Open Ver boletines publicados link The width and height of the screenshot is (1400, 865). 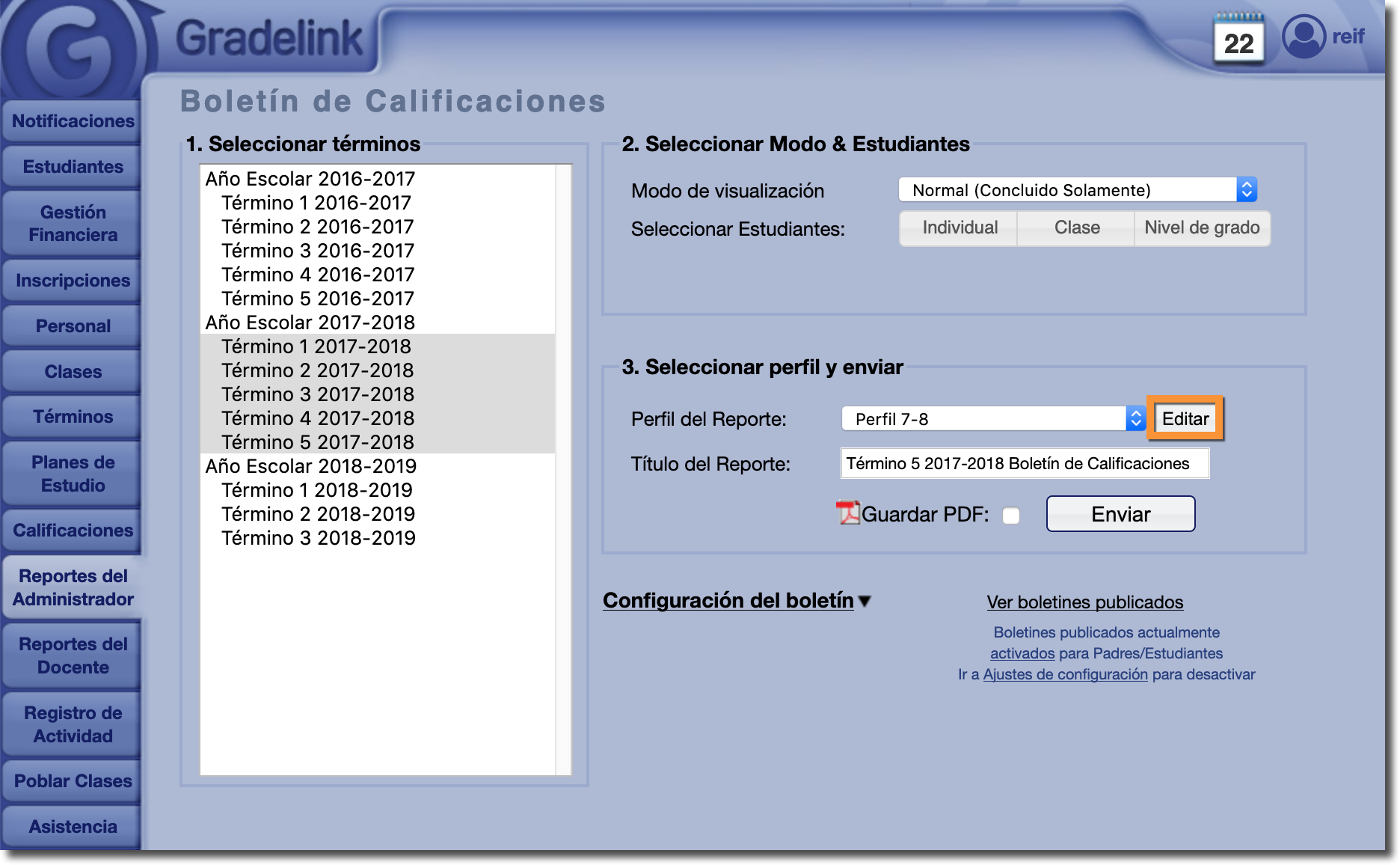(1084, 602)
